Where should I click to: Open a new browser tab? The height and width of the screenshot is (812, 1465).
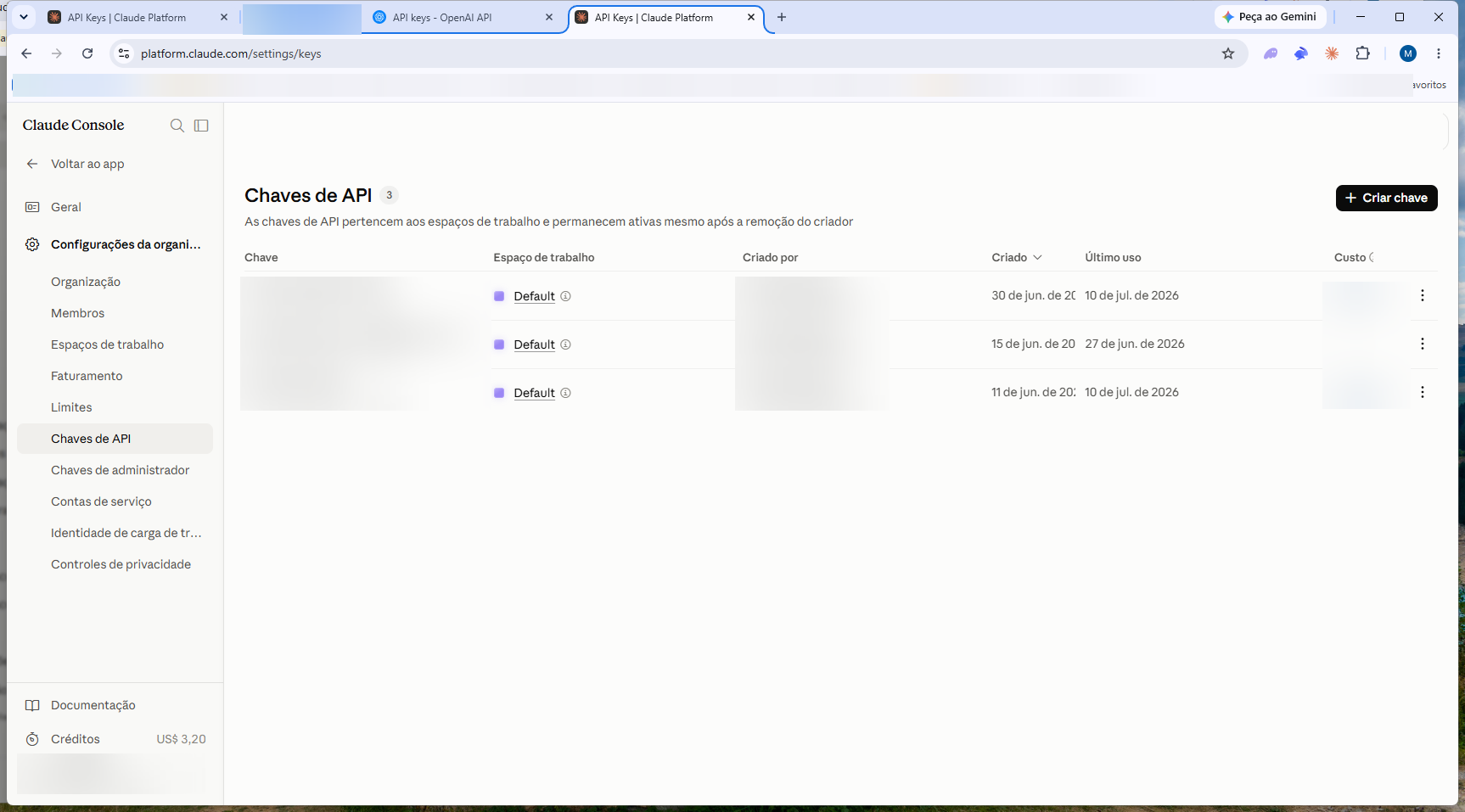point(782,17)
